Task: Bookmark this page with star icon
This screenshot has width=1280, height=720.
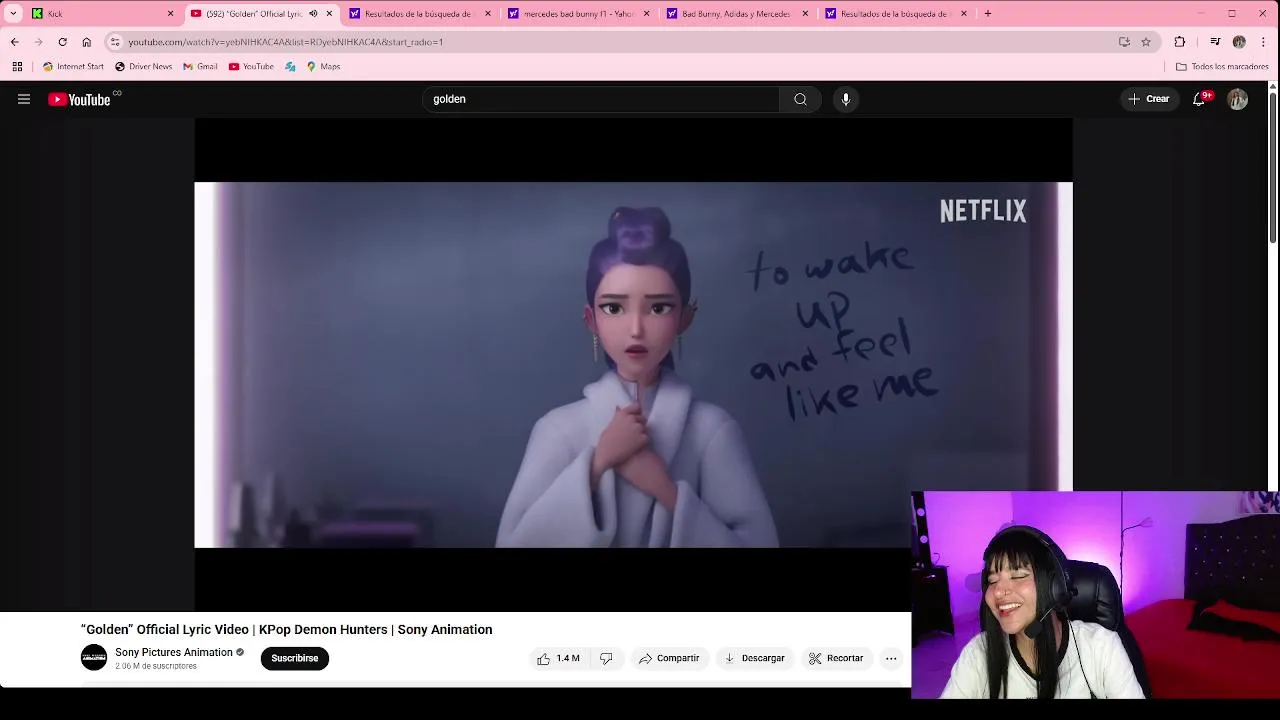Action: coord(1146,42)
